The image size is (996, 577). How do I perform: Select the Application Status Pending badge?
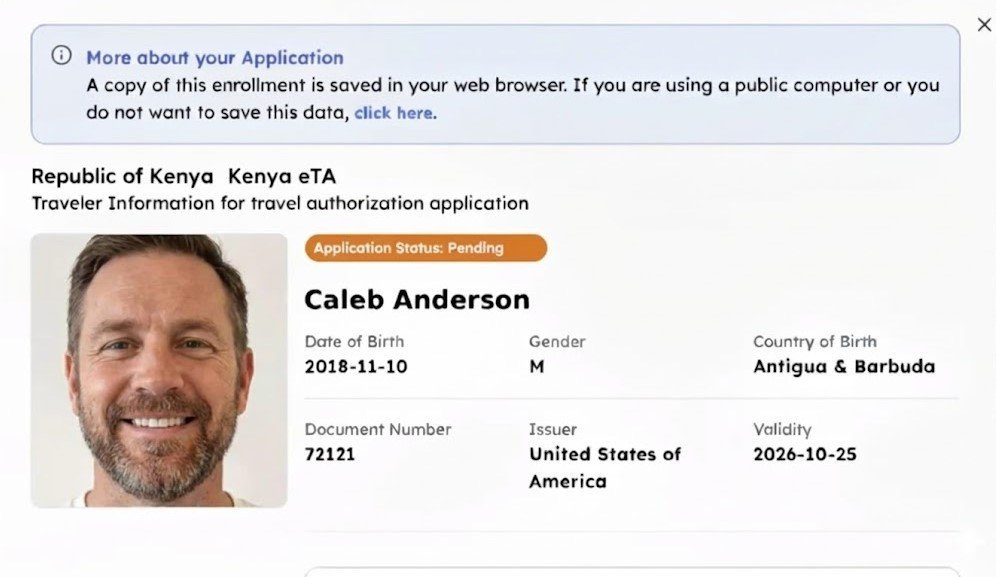click(425, 248)
